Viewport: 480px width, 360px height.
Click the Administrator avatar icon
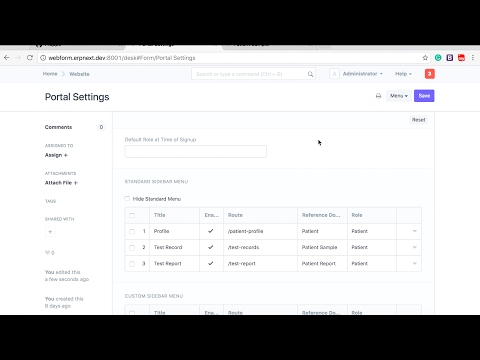(334, 74)
